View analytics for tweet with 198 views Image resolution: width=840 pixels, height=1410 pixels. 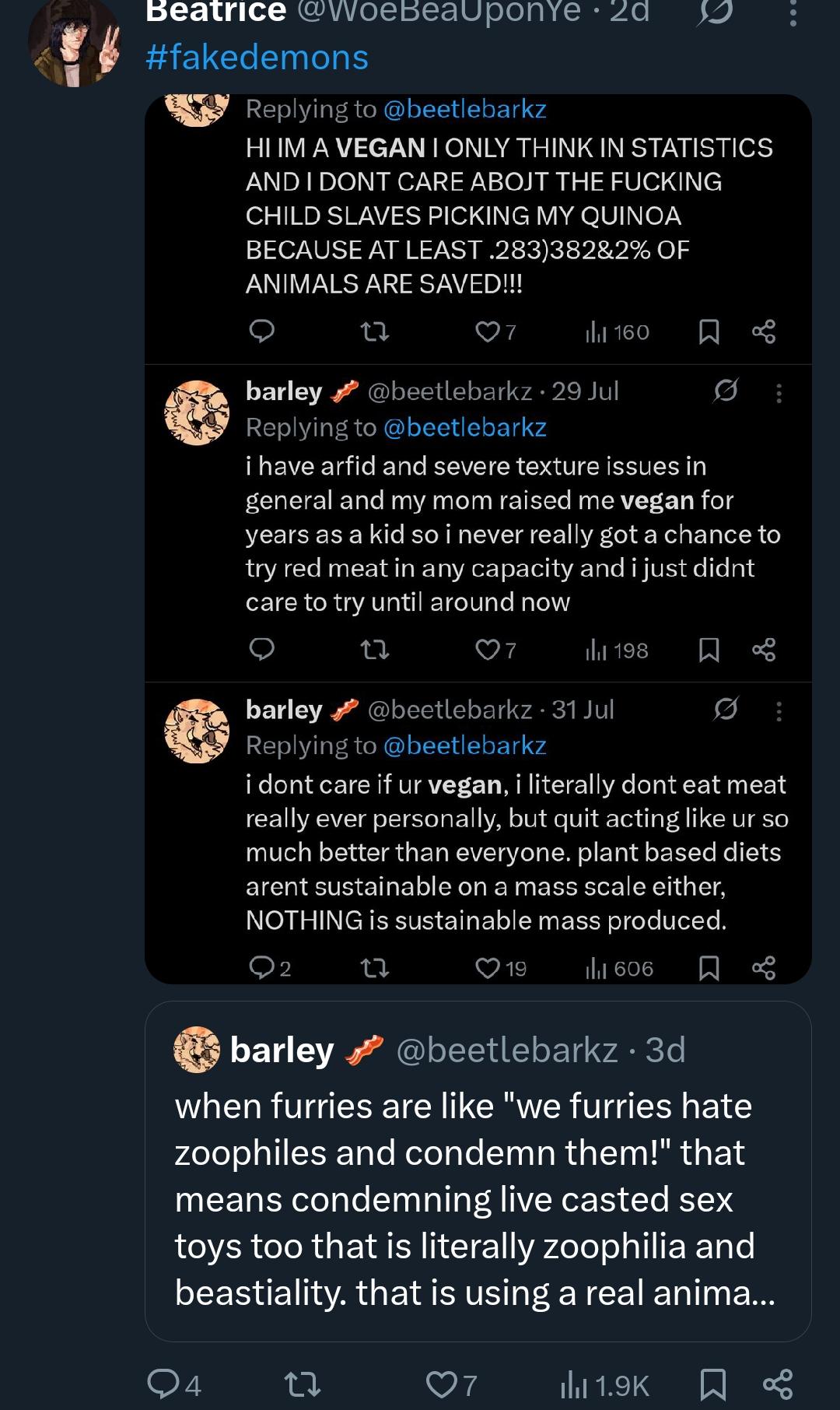click(x=617, y=650)
